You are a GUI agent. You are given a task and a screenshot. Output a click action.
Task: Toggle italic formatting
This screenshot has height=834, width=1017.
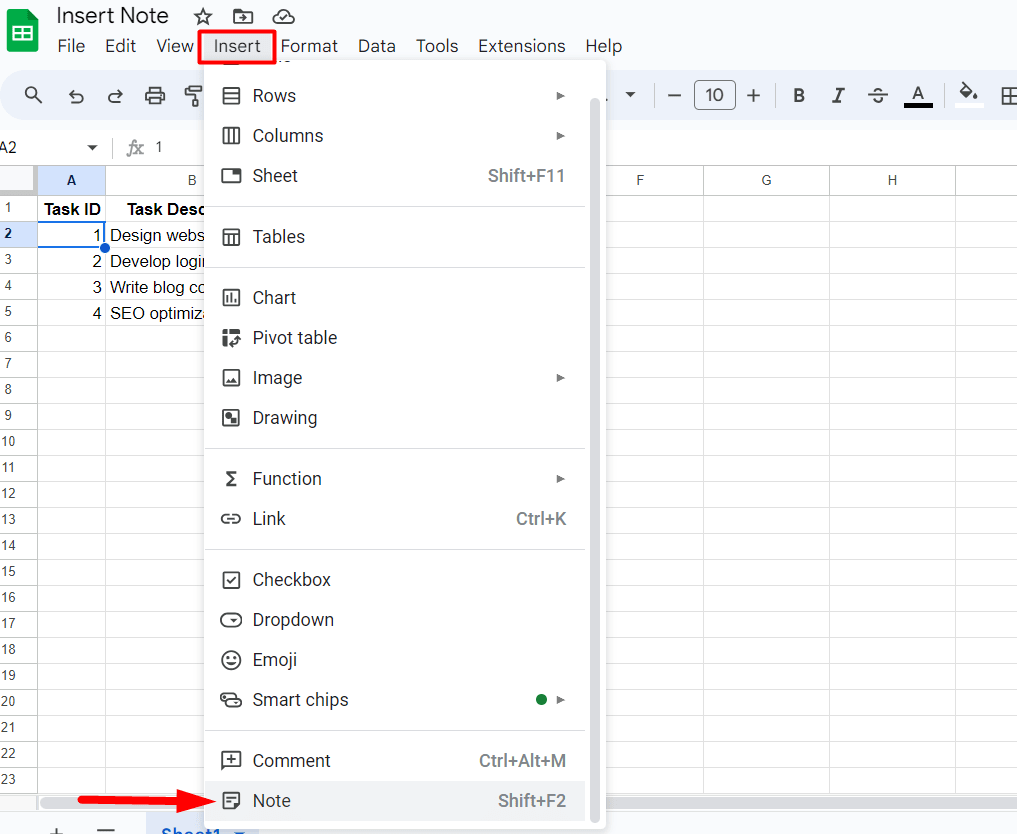click(838, 95)
